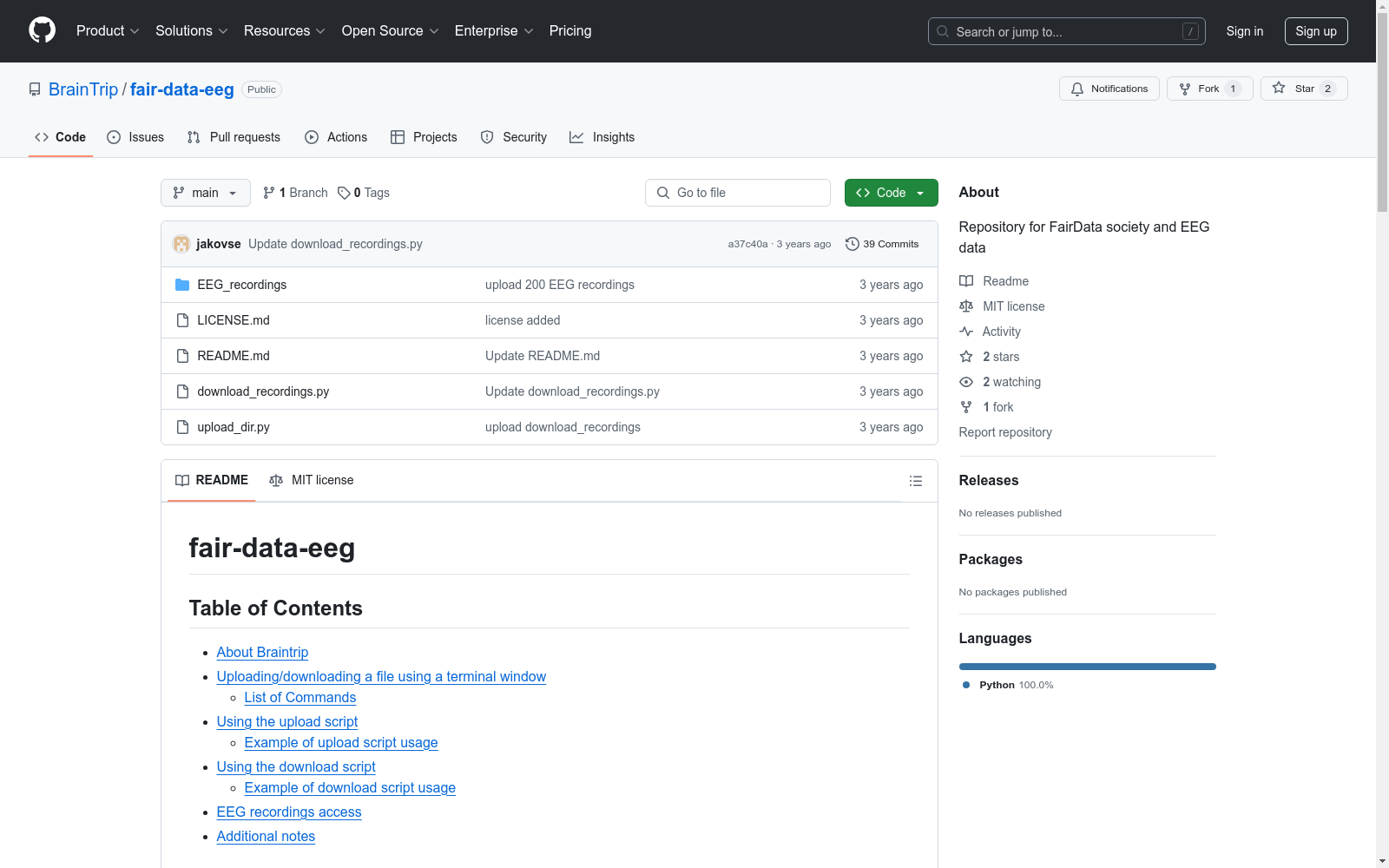This screenshot has height=868, width=1389.
Task: Click the LICENSE.md file icon
Action: tap(182, 320)
